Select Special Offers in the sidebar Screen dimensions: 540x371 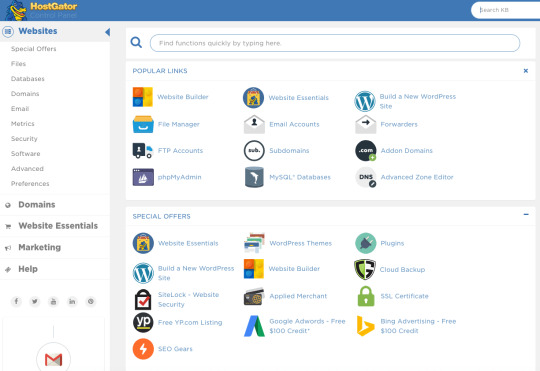pos(33,49)
